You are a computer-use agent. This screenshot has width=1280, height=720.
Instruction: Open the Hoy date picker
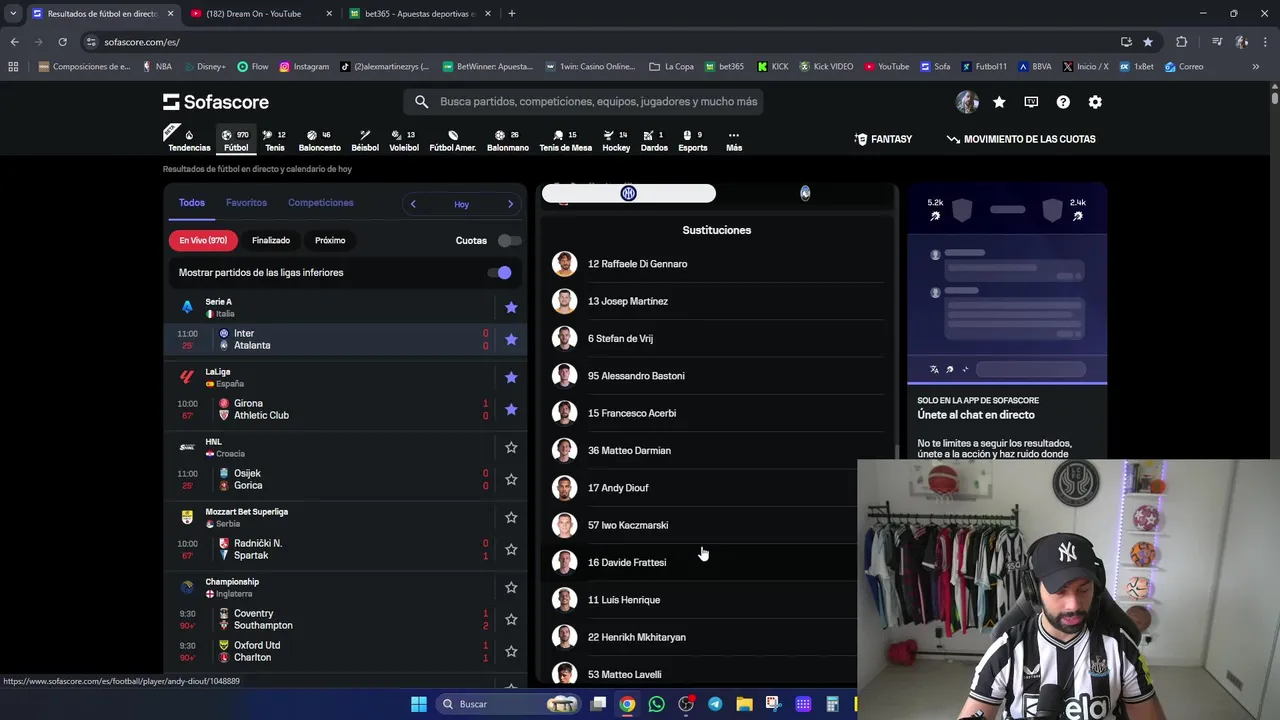[x=461, y=204]
